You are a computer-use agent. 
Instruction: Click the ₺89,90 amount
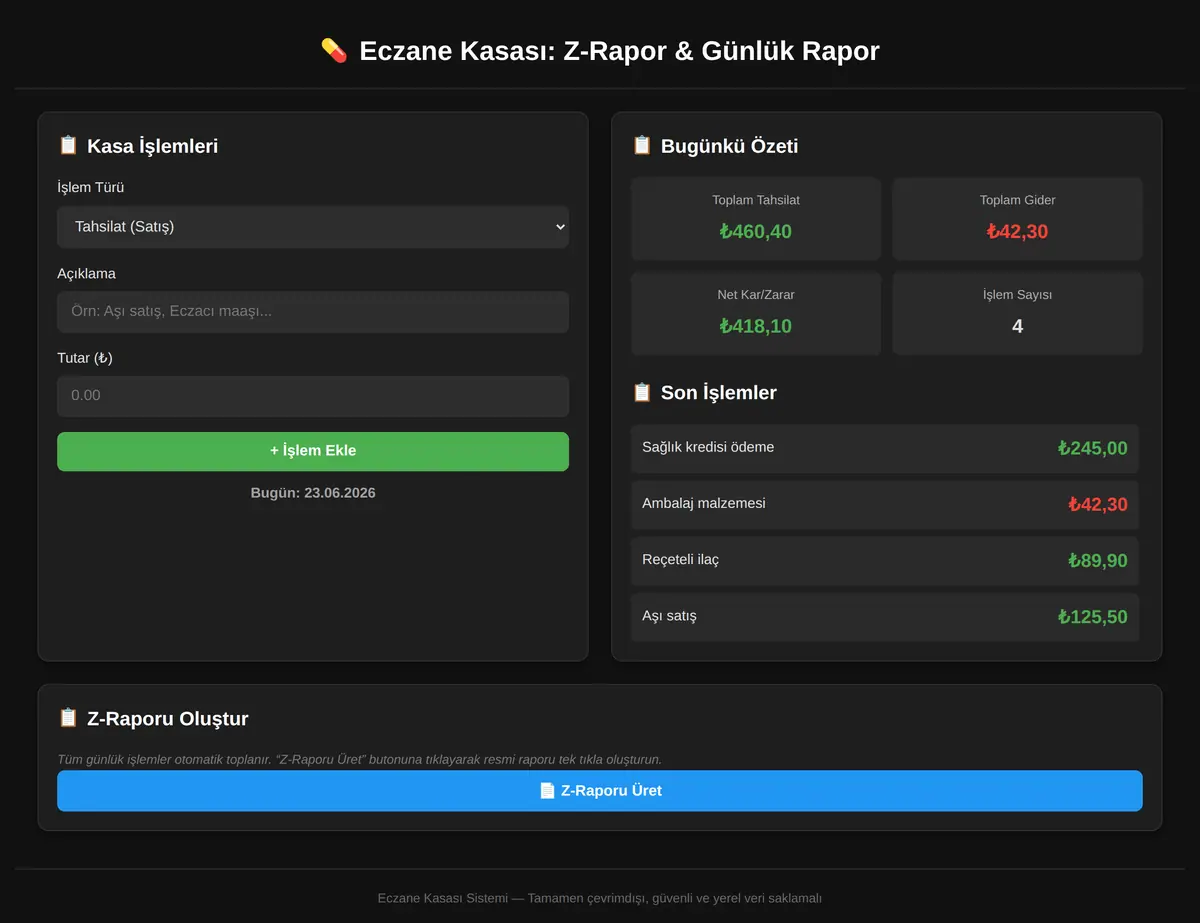pyautogui.click(x=1098, y=560)
